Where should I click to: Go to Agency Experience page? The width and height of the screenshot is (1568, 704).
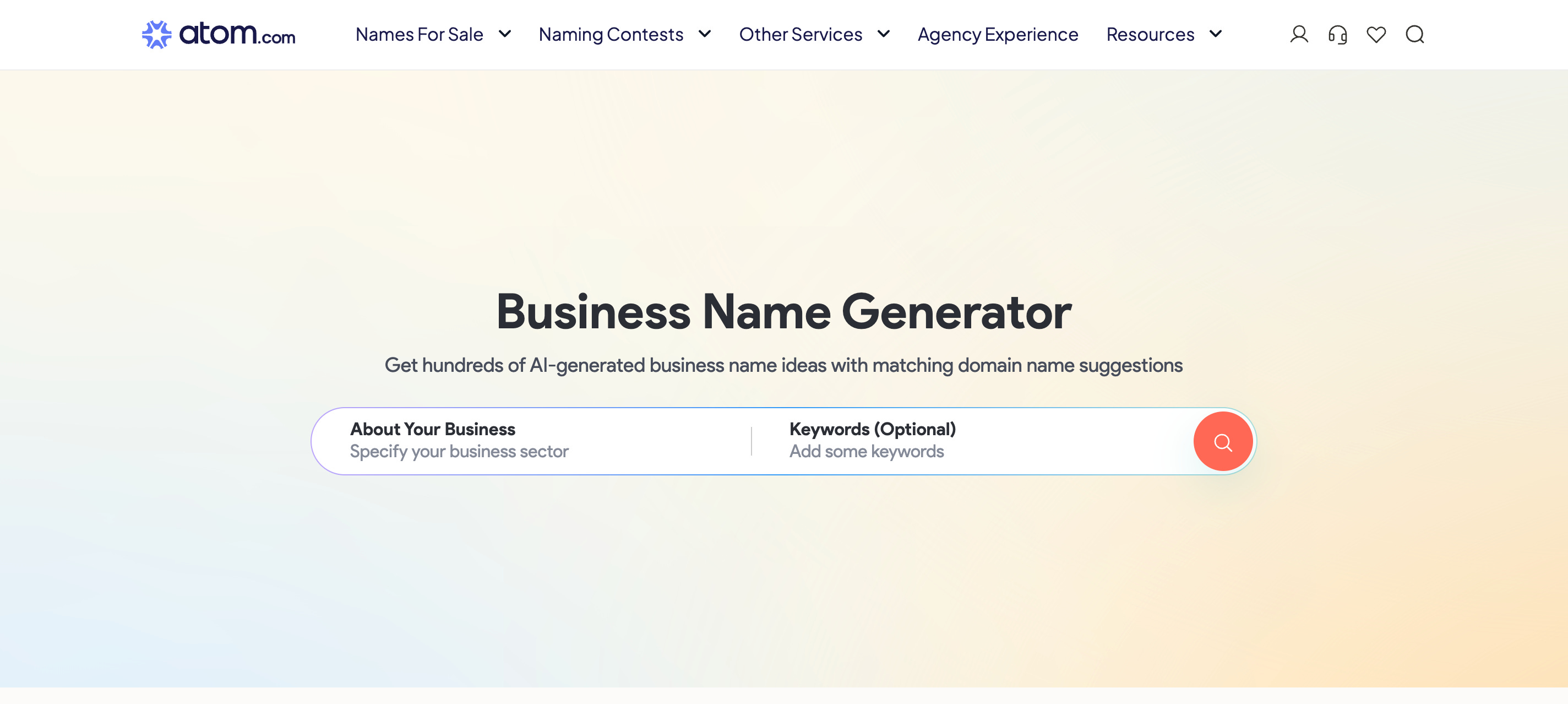point(998,34)
